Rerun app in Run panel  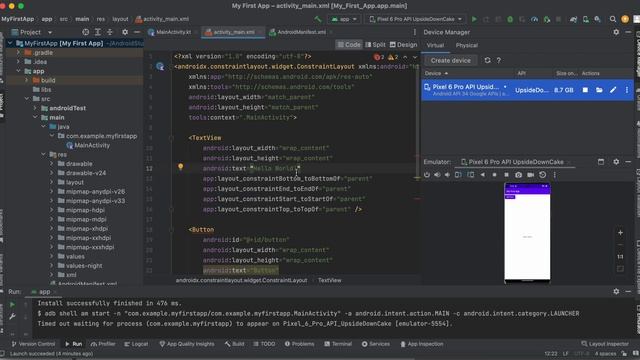tap(12, 304)
